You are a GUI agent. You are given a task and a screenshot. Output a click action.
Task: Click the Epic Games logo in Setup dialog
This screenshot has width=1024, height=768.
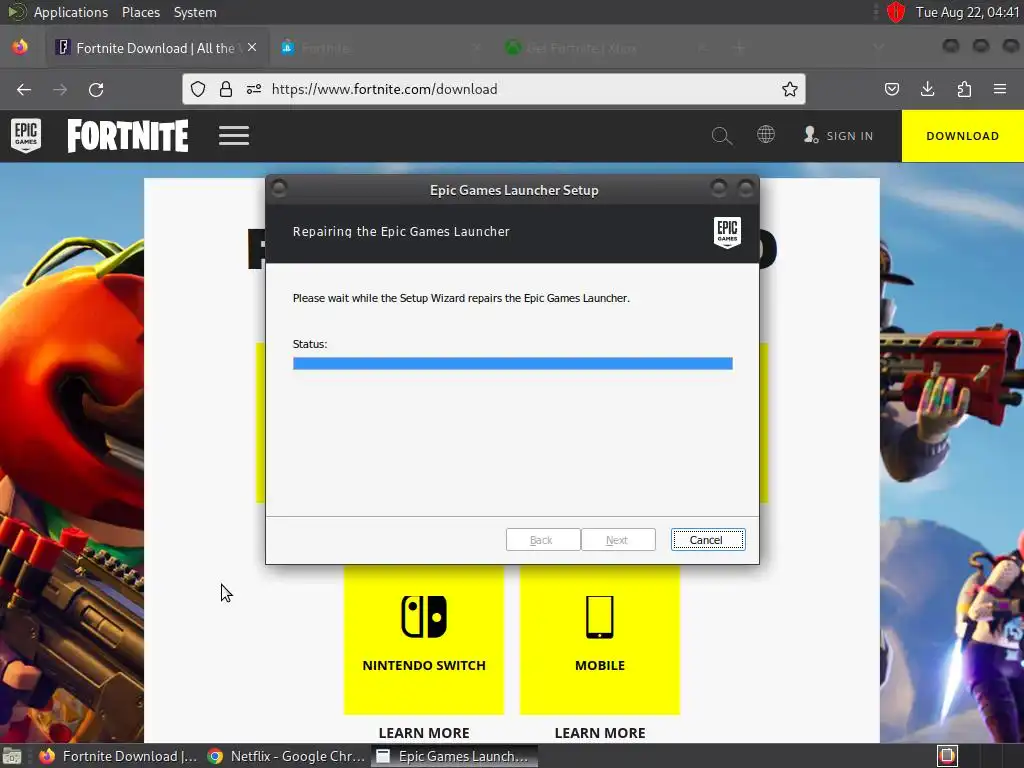click(728, 232)
